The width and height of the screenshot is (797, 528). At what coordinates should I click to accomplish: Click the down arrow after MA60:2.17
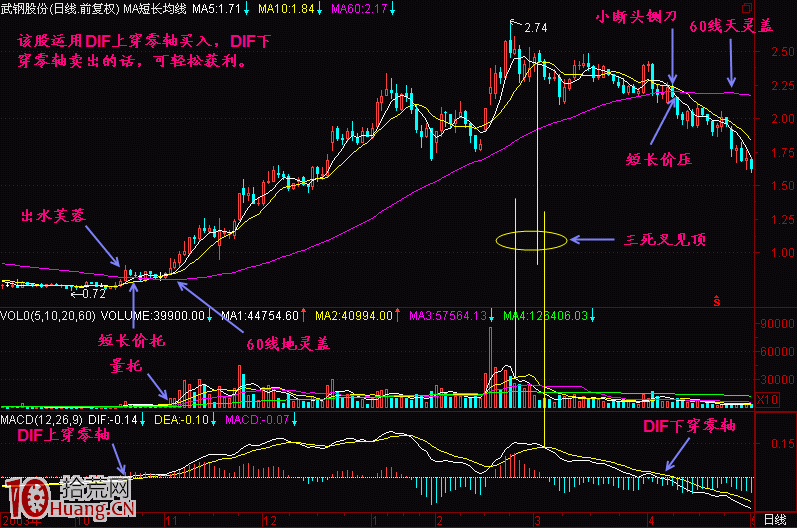tap(392, 9)
